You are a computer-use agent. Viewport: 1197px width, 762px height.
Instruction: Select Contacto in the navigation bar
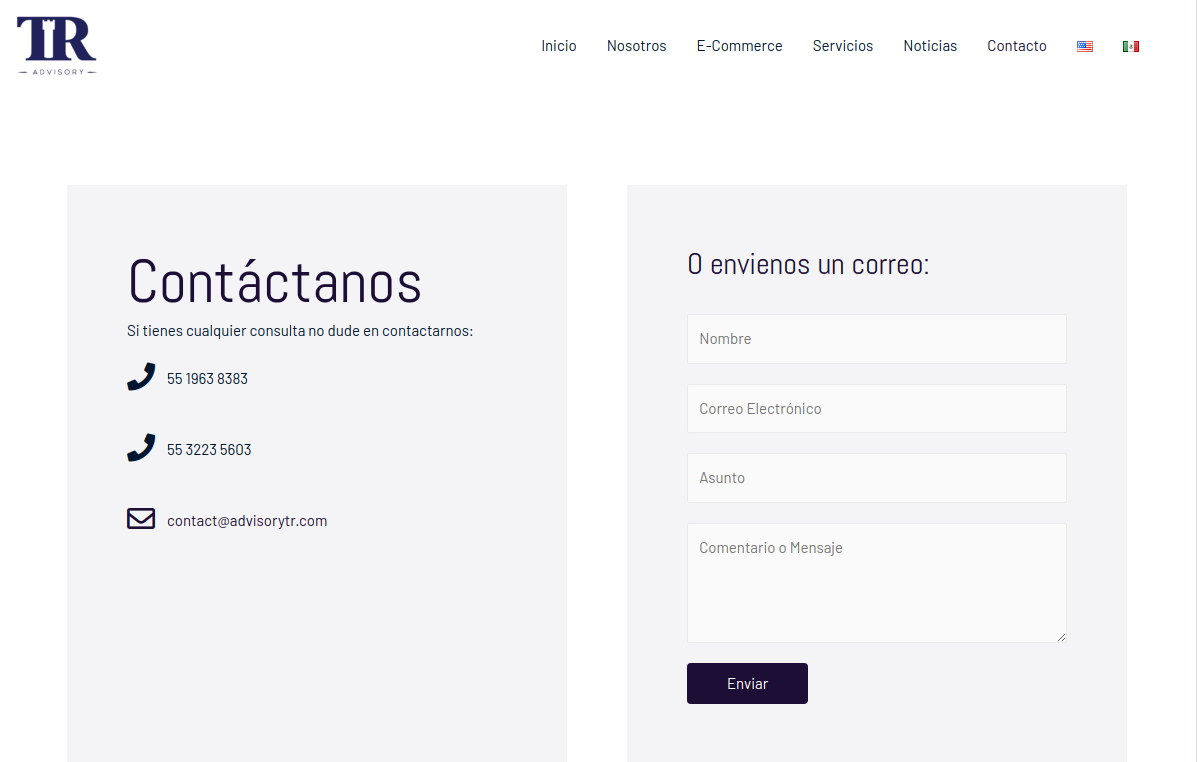click(x=1016, y=46)
